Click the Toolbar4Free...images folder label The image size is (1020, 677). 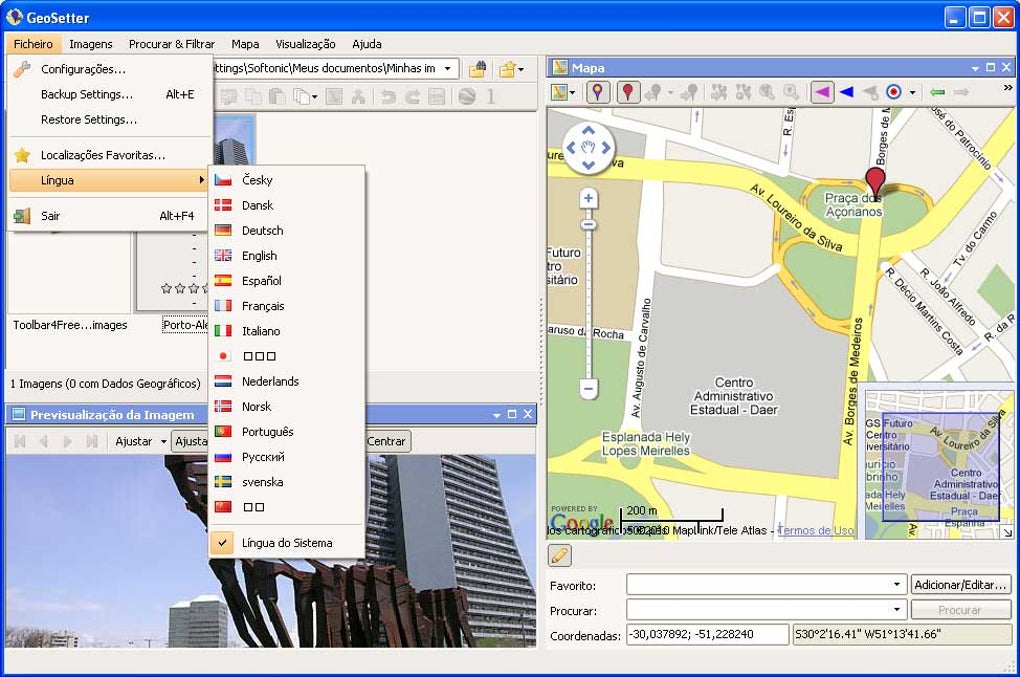(70, 325)
